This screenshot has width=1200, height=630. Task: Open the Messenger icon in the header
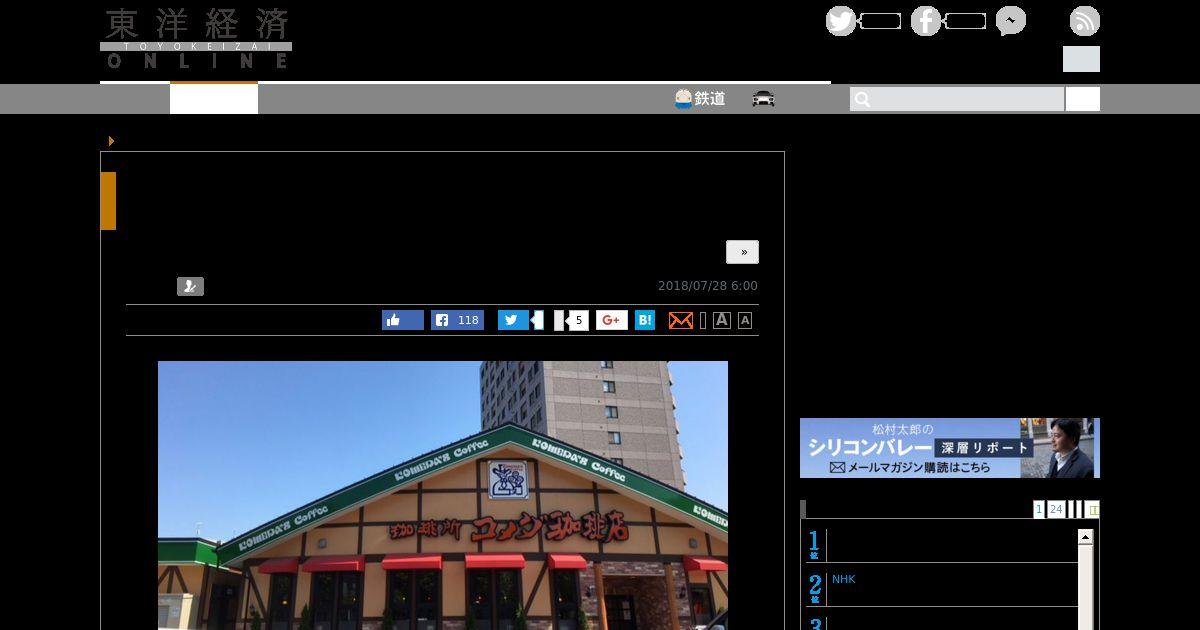1010,21
